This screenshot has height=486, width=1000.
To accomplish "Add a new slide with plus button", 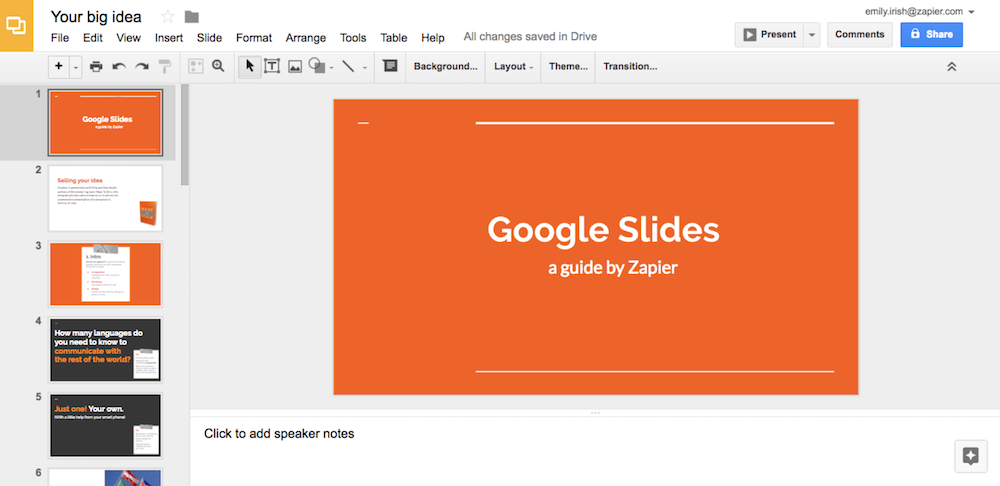I will (x=59, y=66).
